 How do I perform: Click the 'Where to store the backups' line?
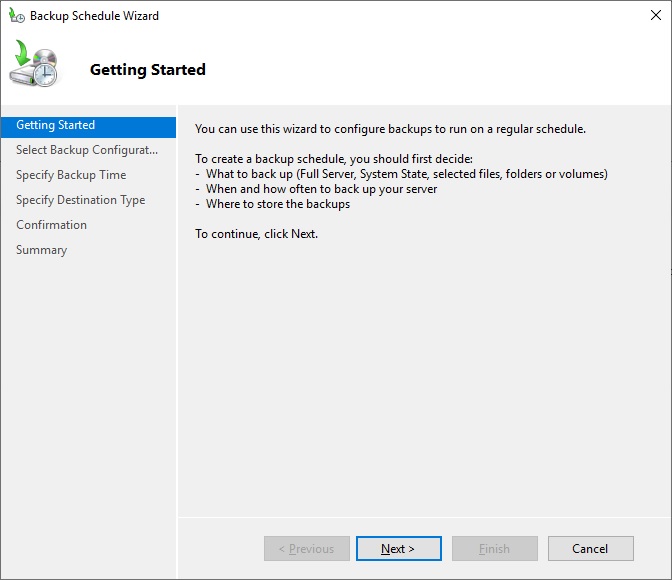tap(273, 204)
